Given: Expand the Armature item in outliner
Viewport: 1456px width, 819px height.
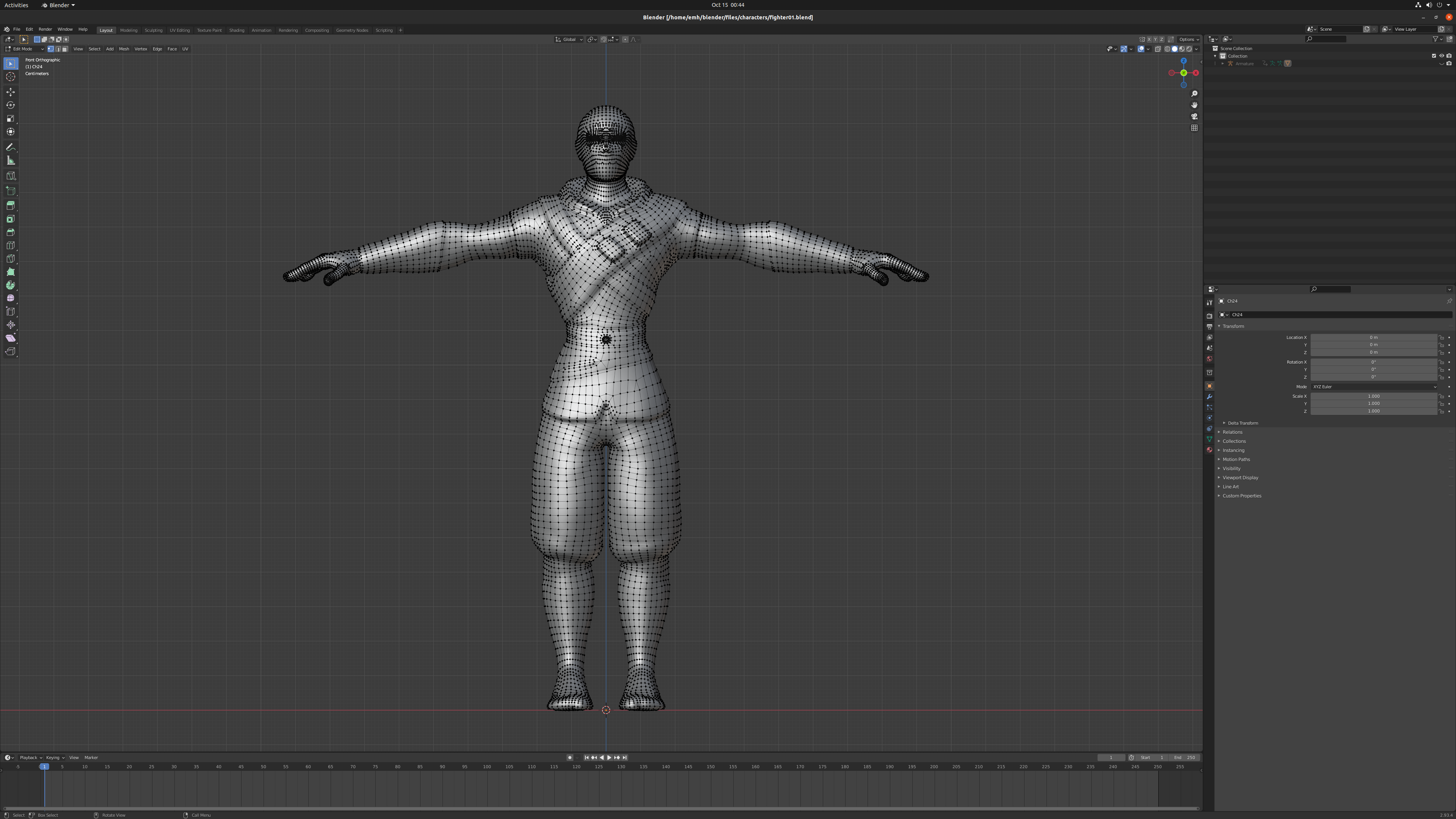Looking at the screenshot, I should click(x=1222, y=64).
